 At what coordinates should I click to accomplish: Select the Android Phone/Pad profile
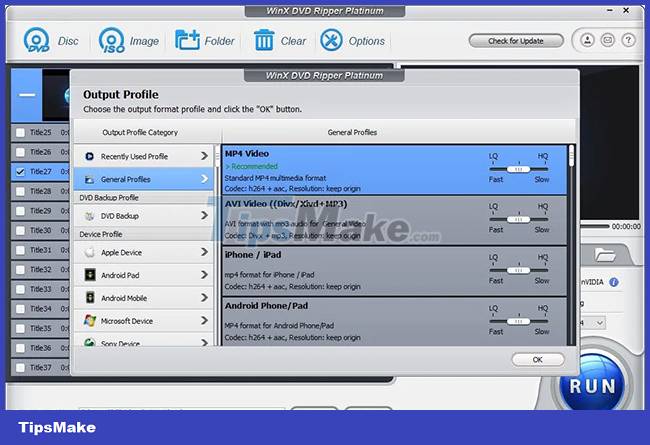[395, 321]
